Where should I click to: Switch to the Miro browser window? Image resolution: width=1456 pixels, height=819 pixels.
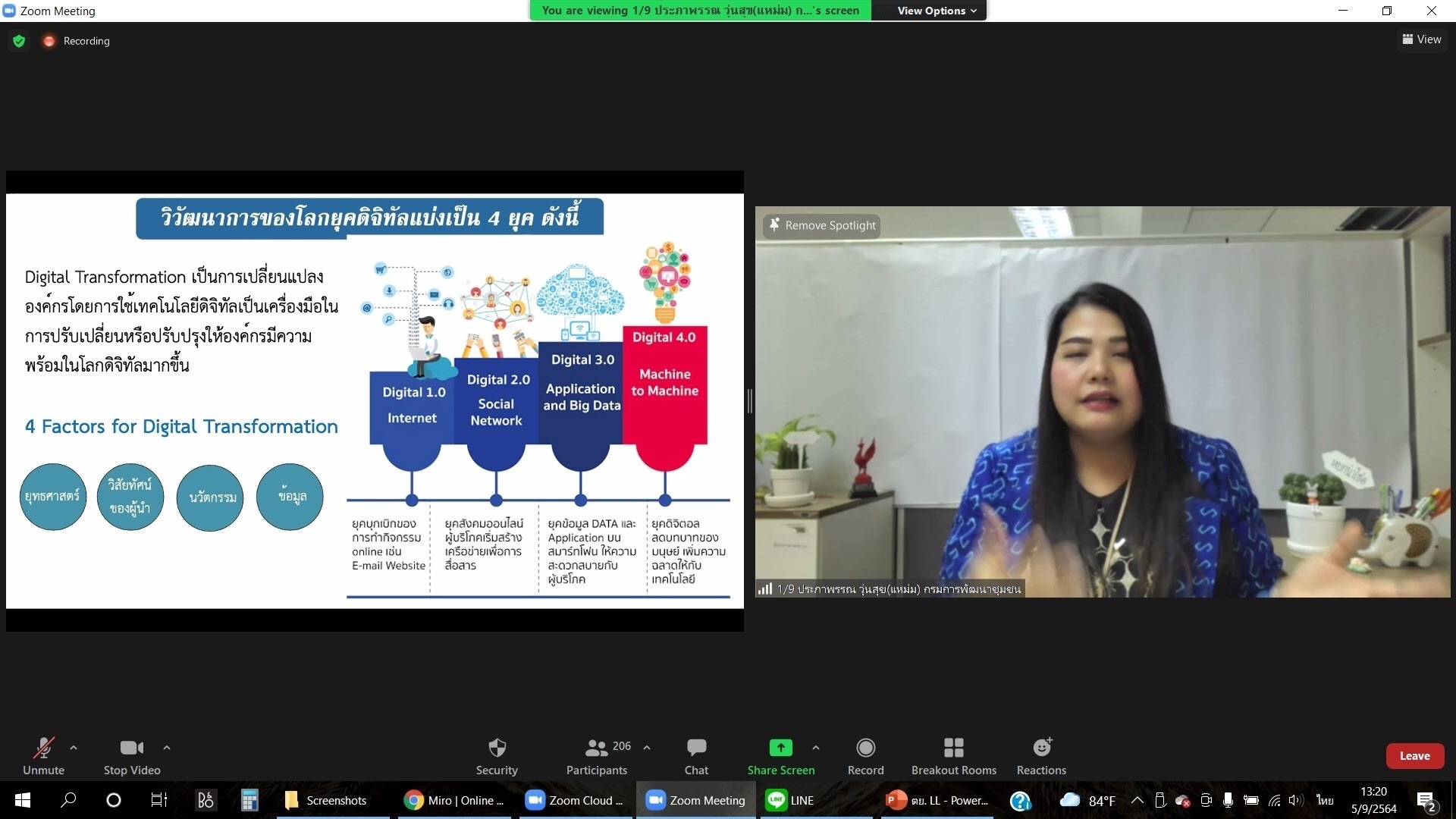pos(453,800)
